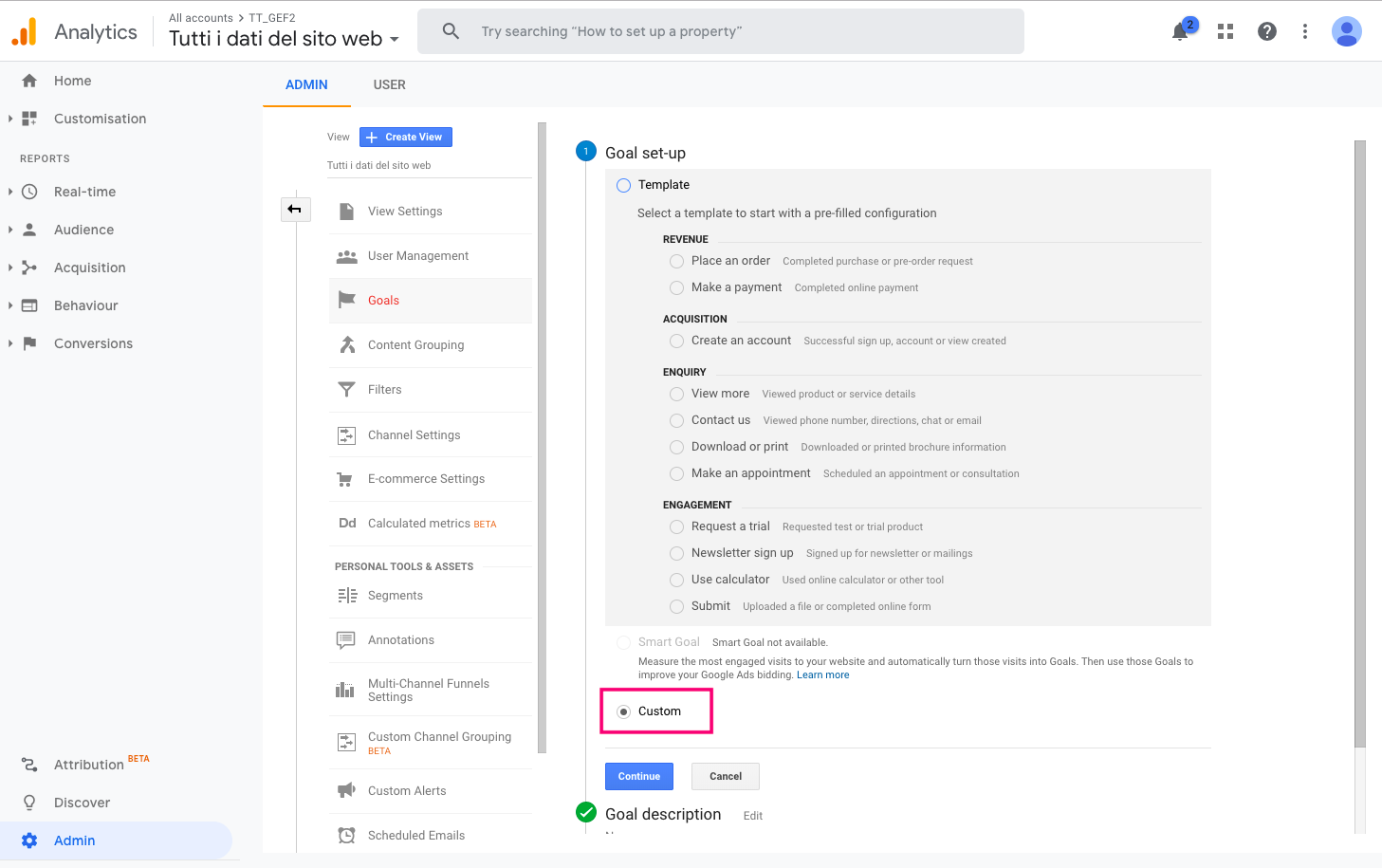The width and height of the screenshot is (1382, 868).
Task: Open the three-dot more options menu
Action: coord(1305,31)
